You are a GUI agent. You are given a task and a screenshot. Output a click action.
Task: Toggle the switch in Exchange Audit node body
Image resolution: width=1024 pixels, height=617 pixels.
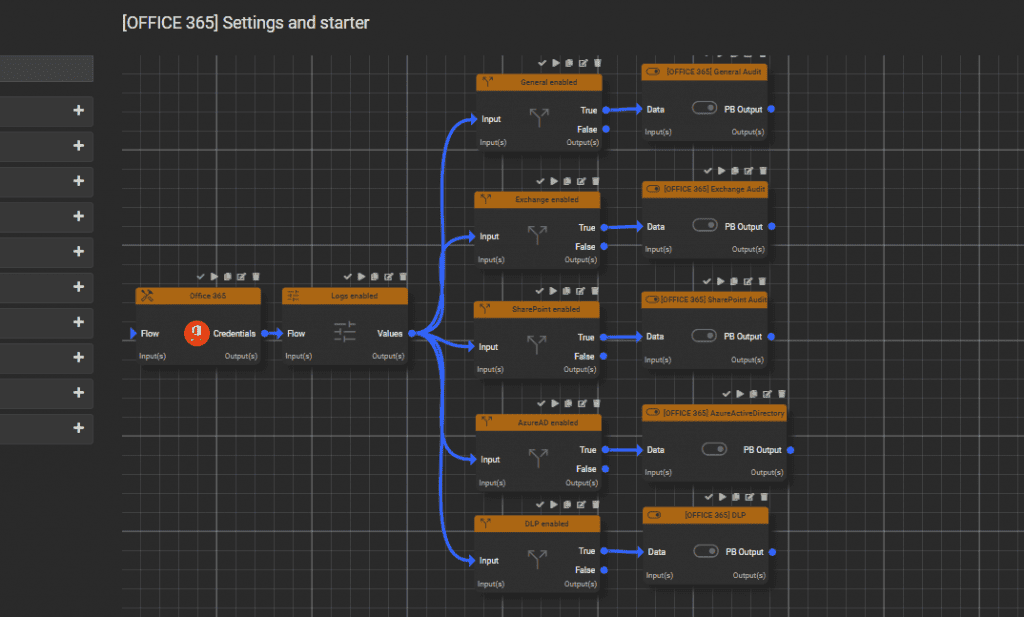705,225
